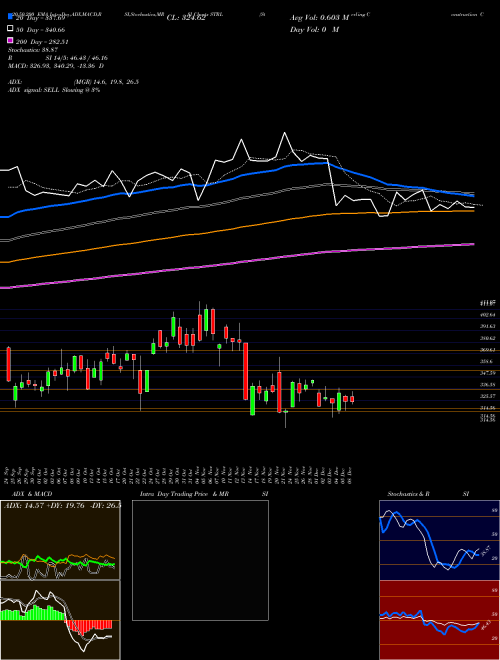Click the MACD values line in header
The height and width of the screenshot is (660, 500).
click(56, 66)
